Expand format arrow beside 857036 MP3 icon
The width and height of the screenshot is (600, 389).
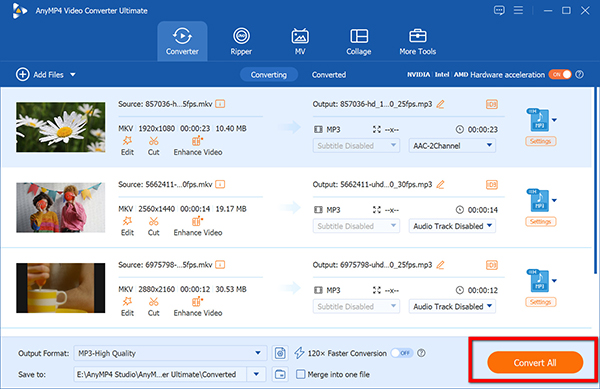point(554,120)
